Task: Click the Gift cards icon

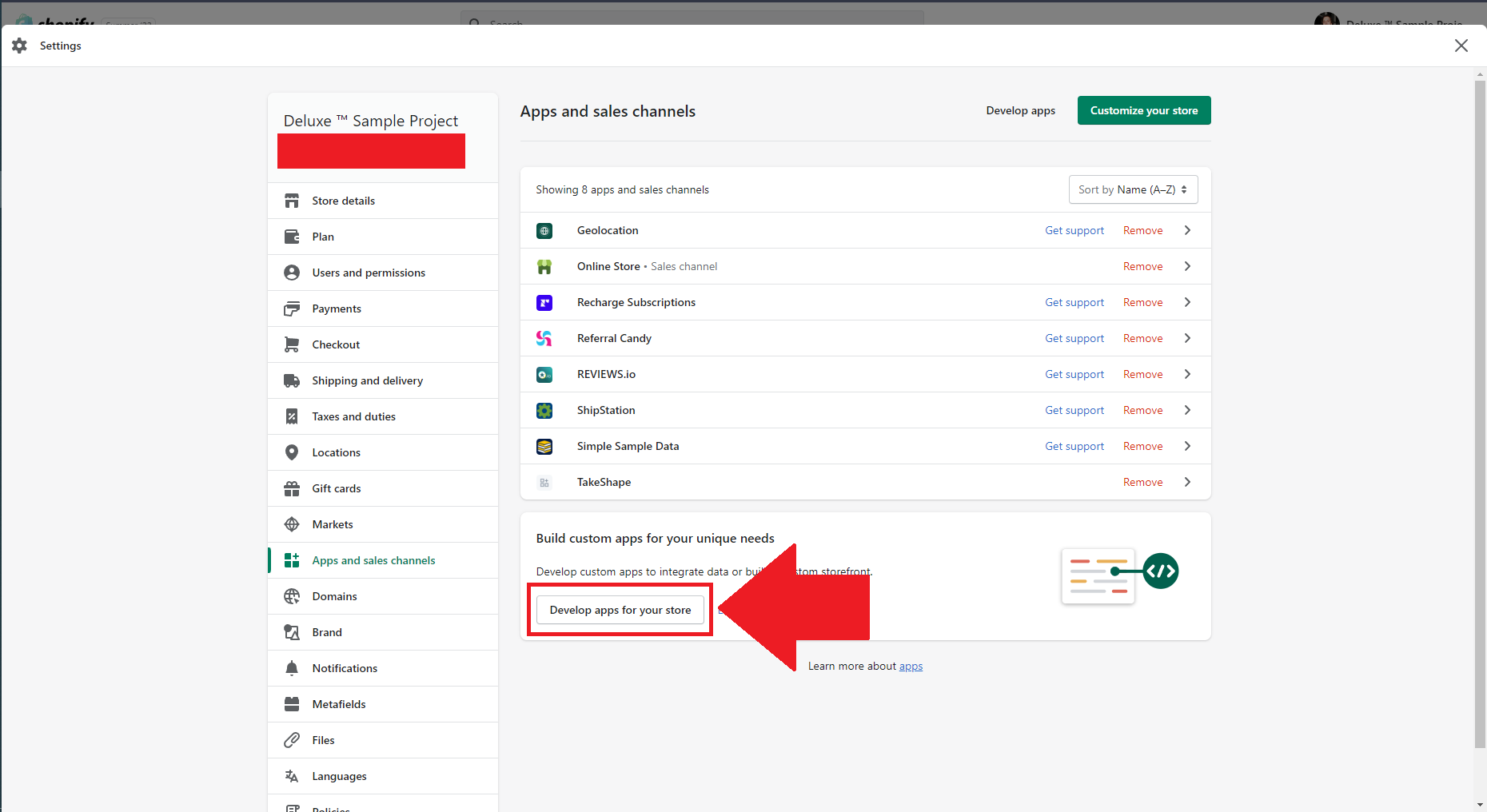Action: coord(292,488)
